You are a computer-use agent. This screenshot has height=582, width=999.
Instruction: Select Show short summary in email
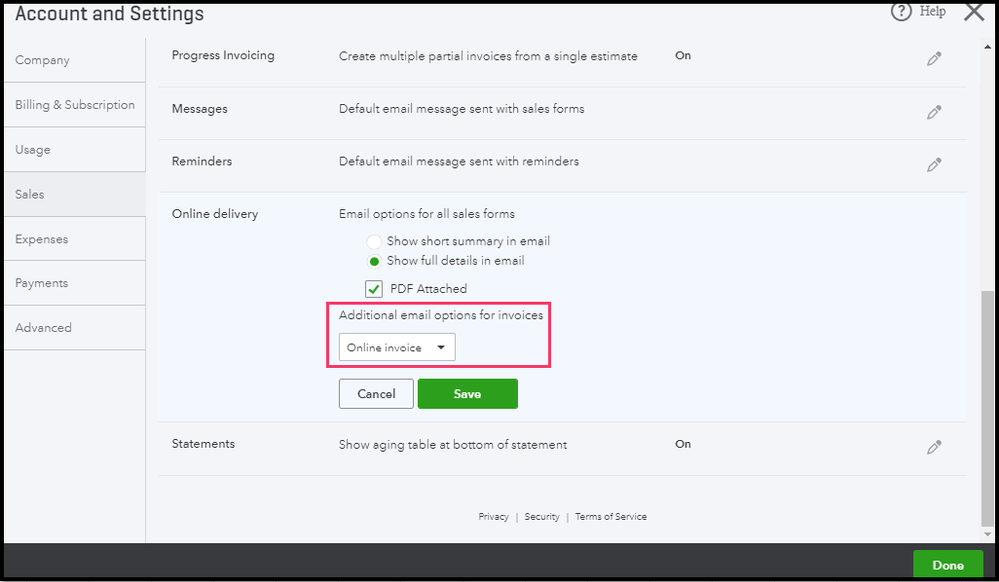pos(374,242)
